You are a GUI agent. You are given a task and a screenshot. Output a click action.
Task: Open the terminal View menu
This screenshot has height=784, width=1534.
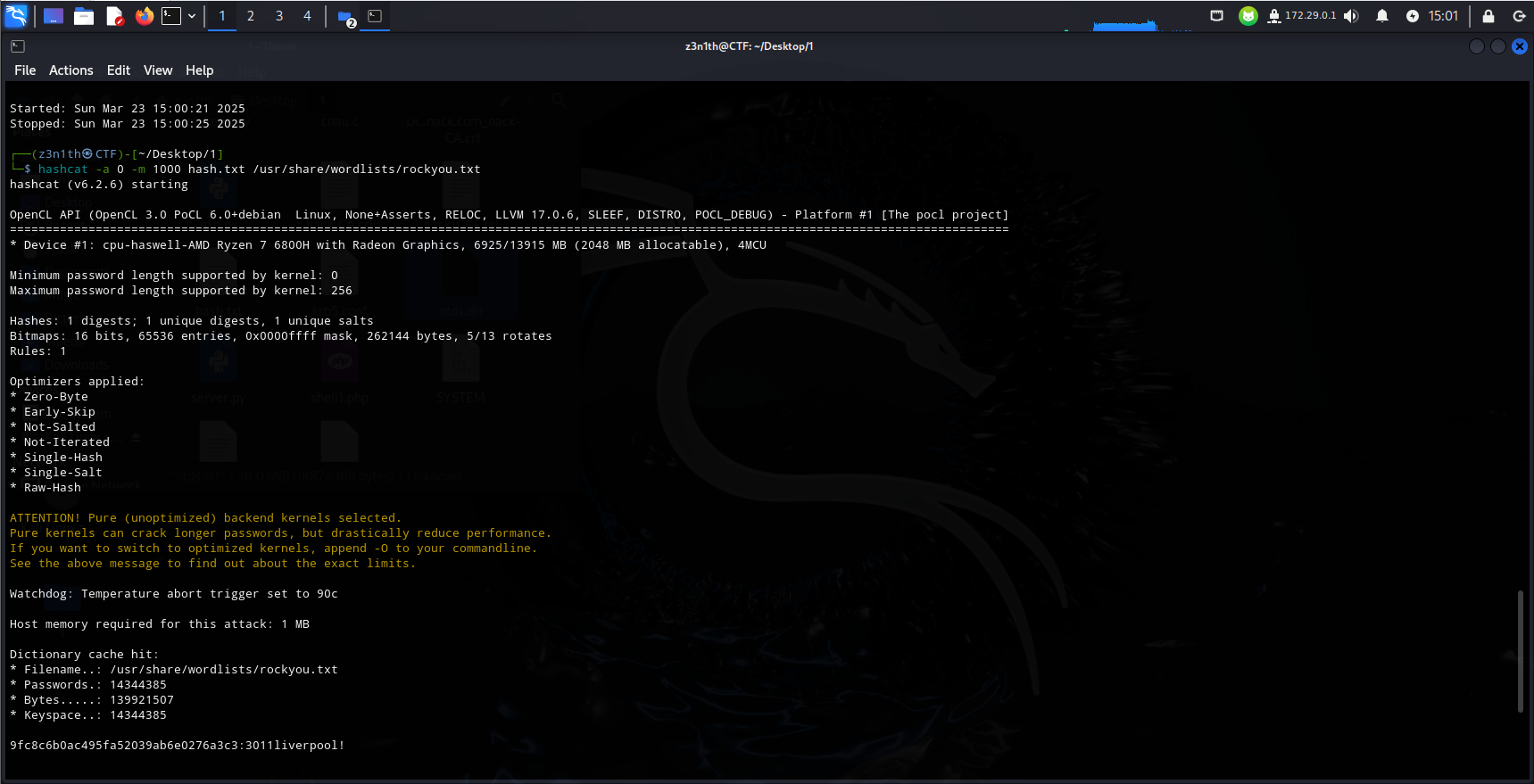[x=158, y=70]
